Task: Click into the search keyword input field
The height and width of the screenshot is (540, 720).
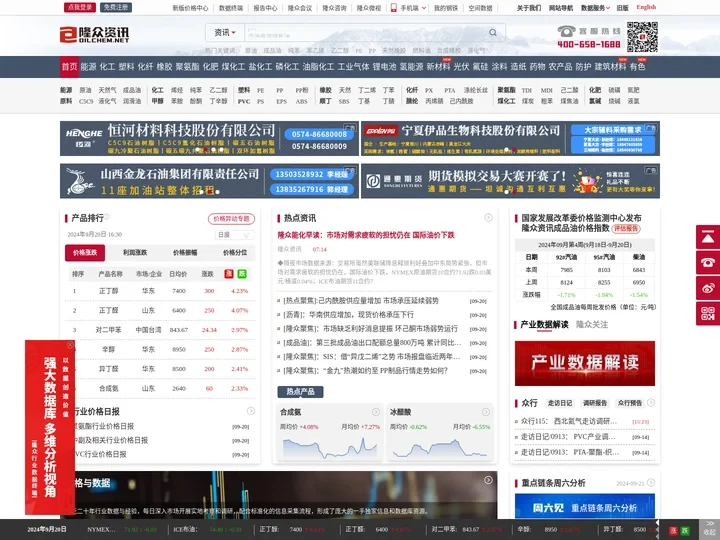Action: 365,33
